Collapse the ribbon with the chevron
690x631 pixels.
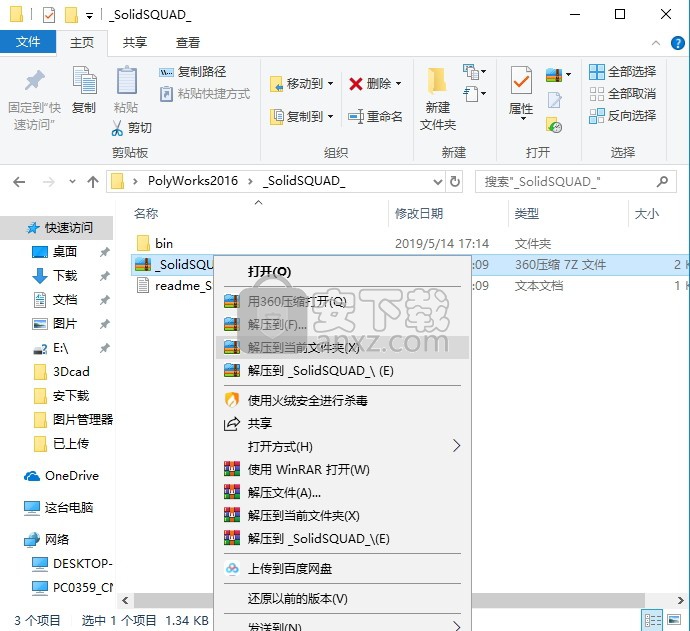click(656, 43)
